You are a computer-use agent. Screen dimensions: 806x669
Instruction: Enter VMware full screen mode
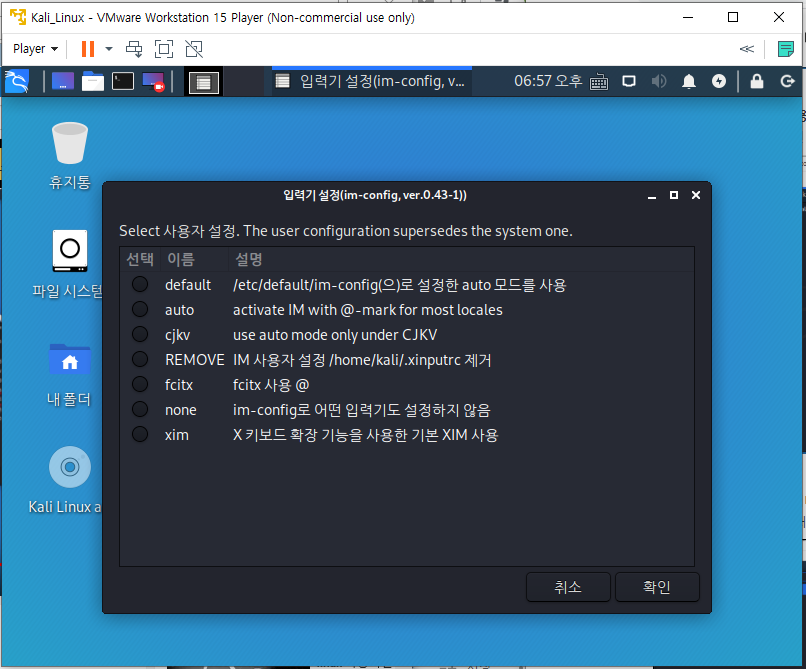164,49
